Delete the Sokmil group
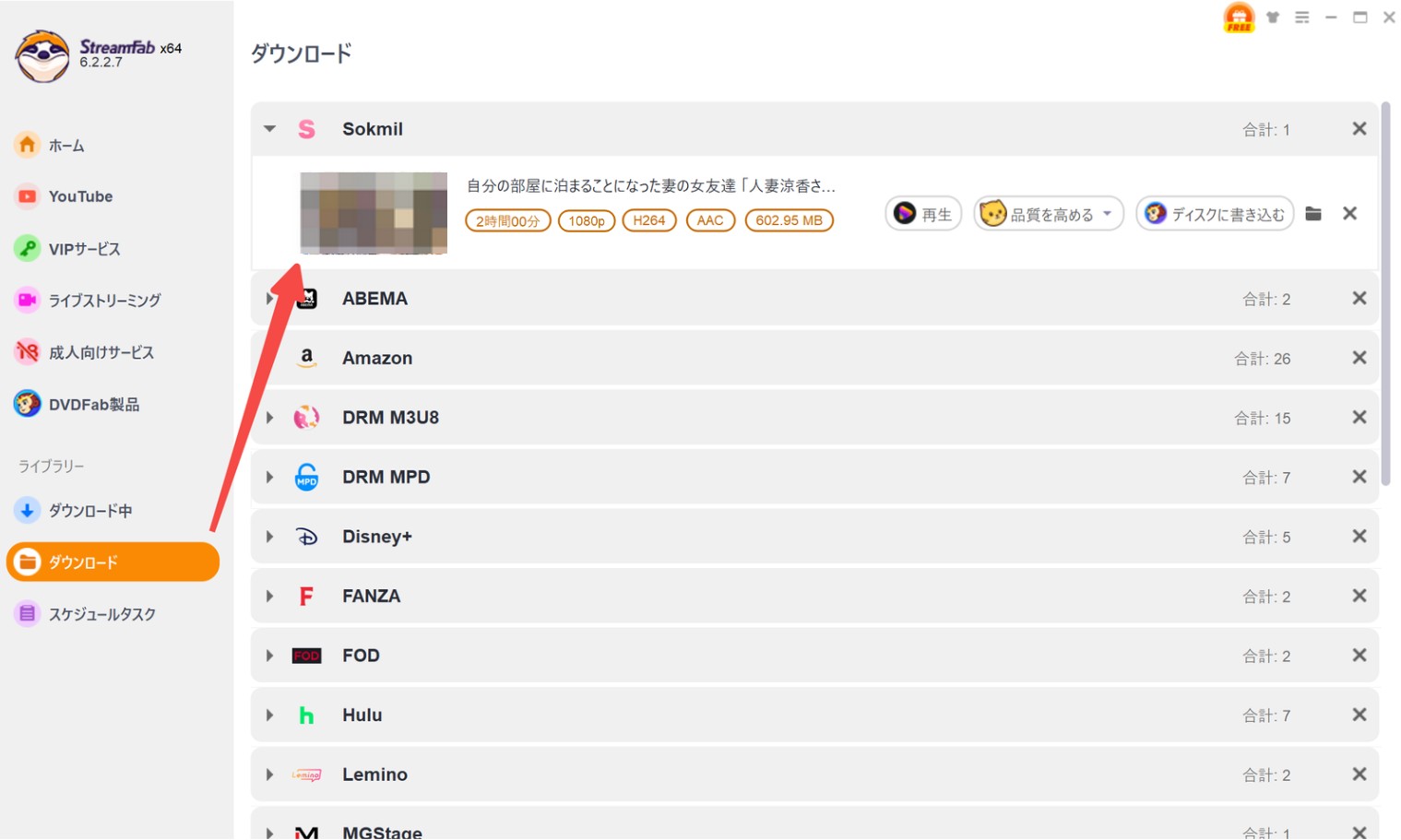Viewport: 1401px width, 840px height. pyautogui.click(x=1359, y=129)
